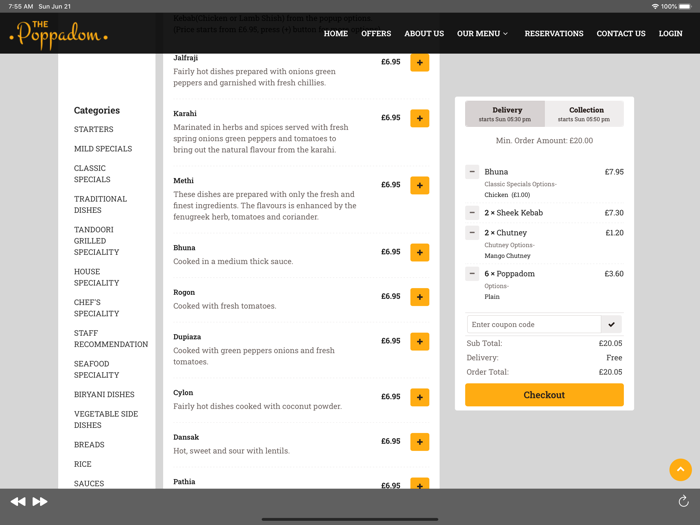Tap the plus button for Methi
This screenshot has width=700, height=525.
419,185
